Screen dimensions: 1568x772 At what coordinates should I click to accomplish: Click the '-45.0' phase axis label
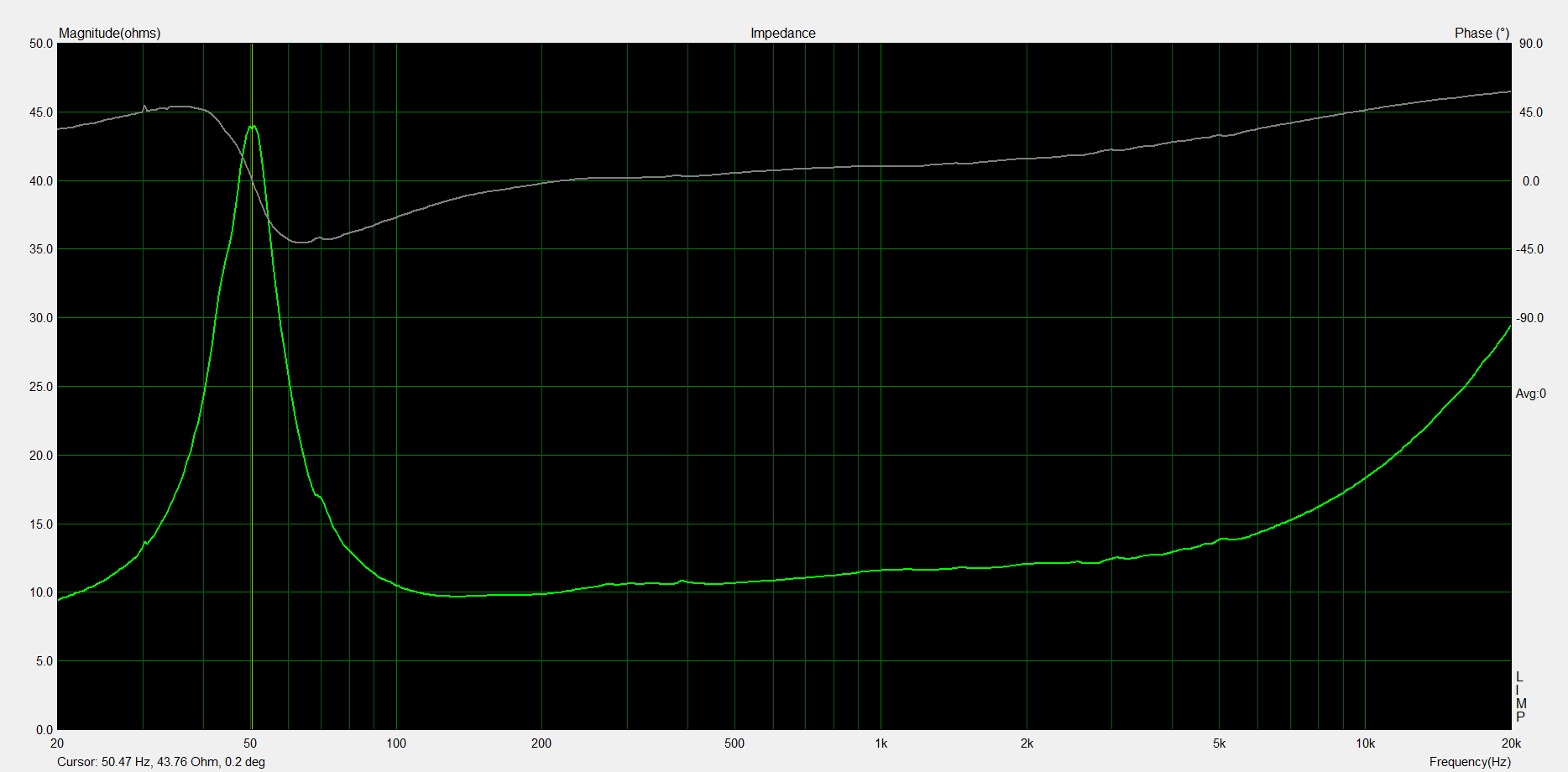click(x=1529, y=249)
